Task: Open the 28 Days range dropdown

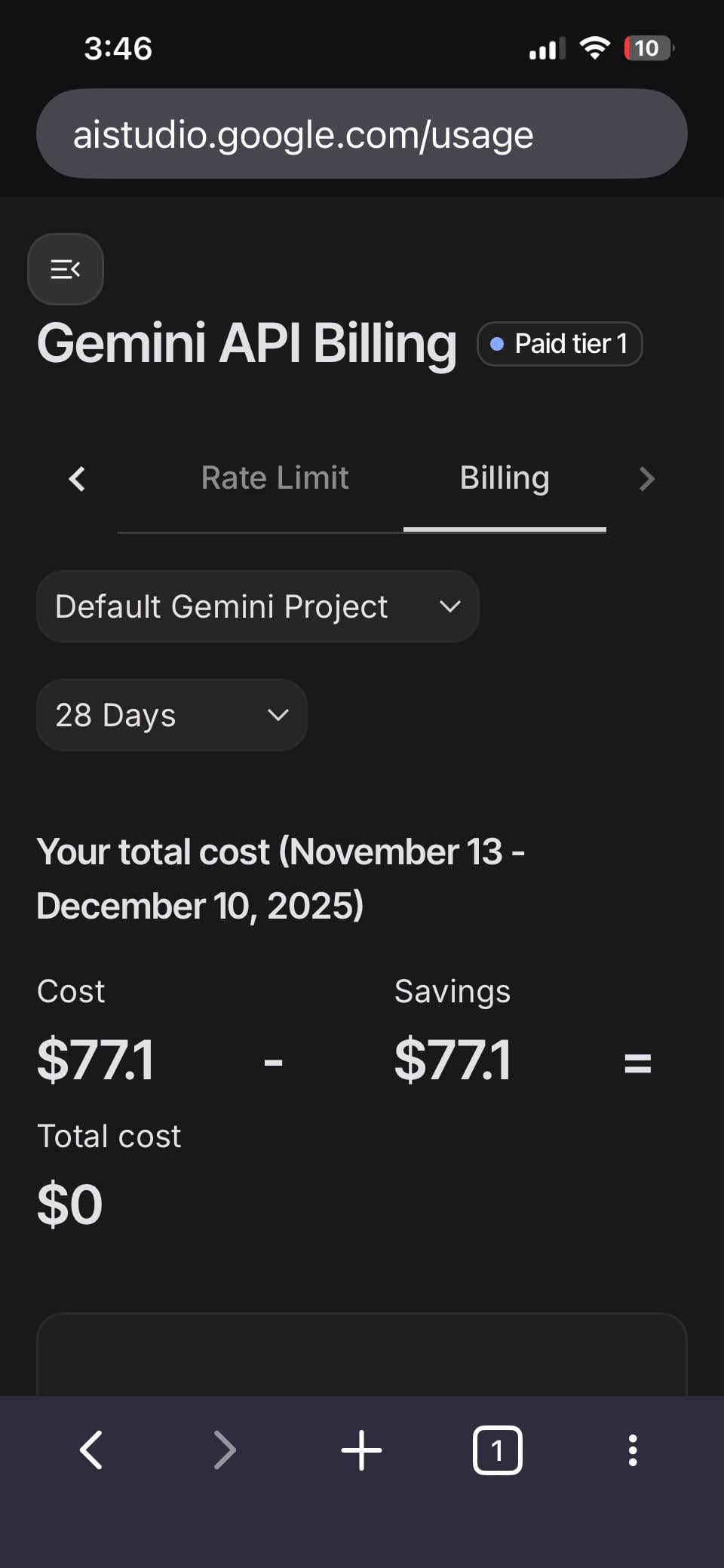Action: [171, 715]
